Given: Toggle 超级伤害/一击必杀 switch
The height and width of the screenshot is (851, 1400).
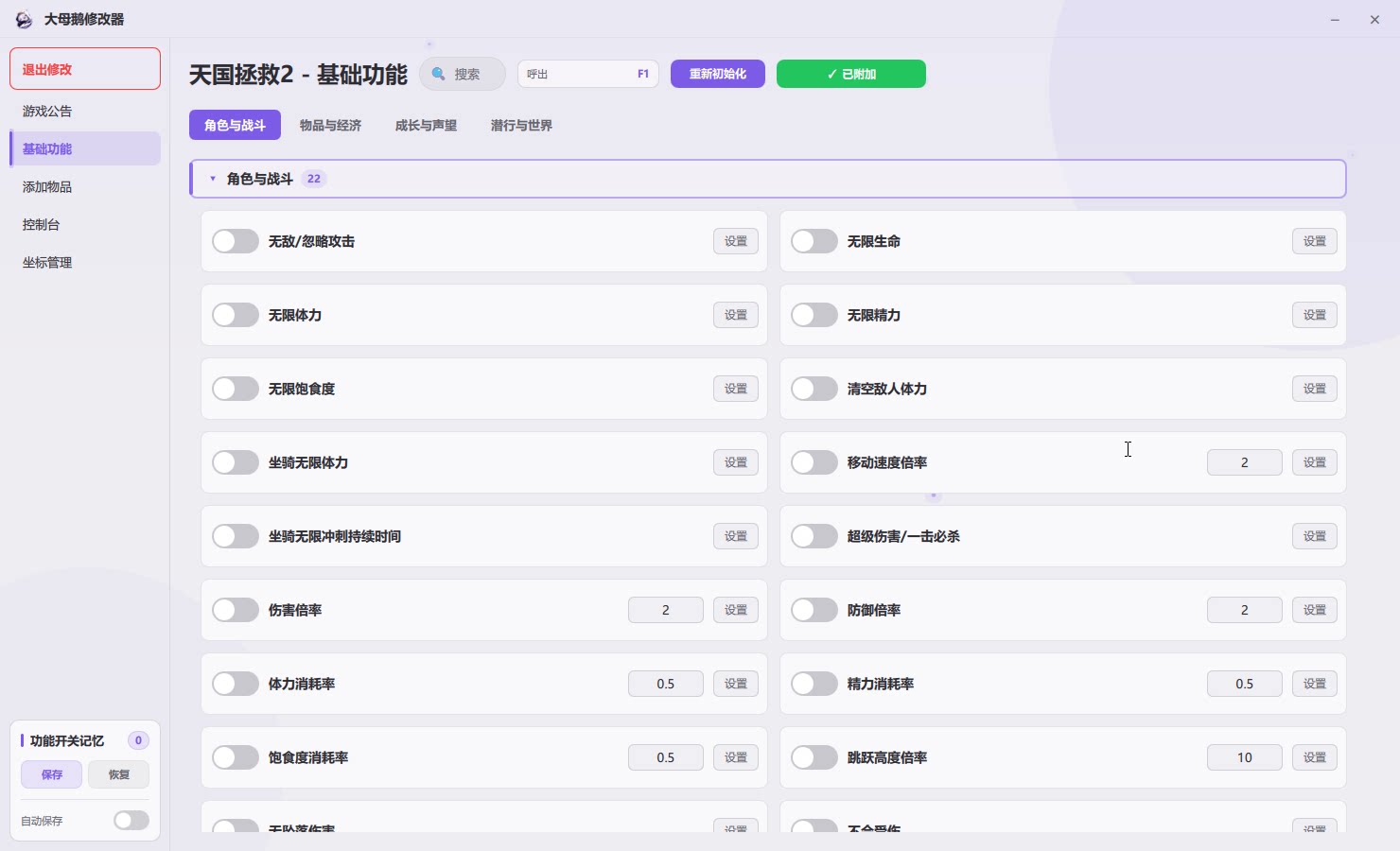Looking at the screenshot, I should tap(814, 536).
